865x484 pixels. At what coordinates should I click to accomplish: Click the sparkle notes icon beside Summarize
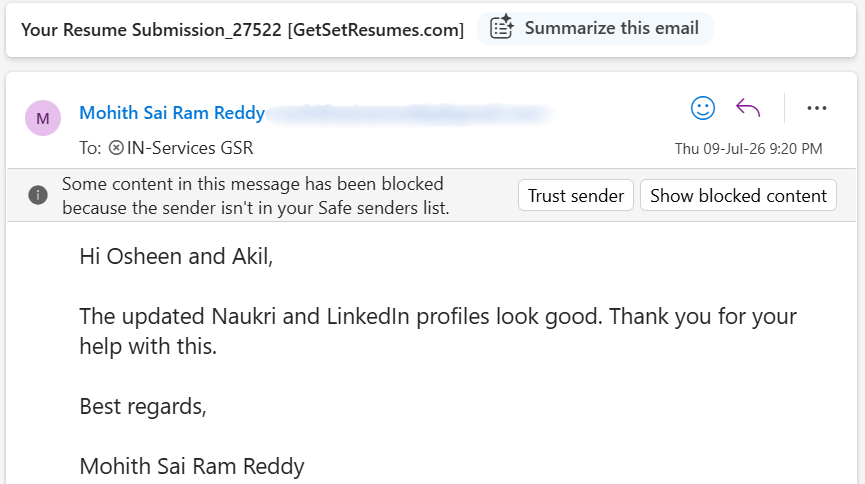tap(501, 28)
